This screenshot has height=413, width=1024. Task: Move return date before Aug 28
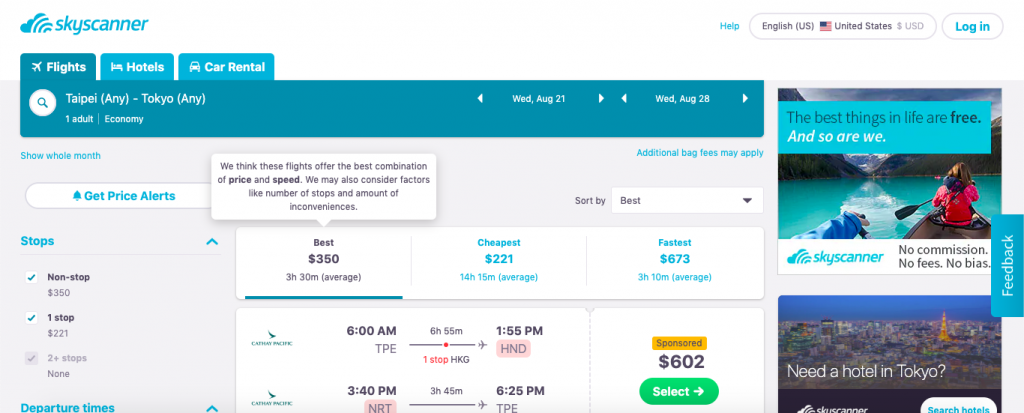pyautogui.click(x=624, y=99)
